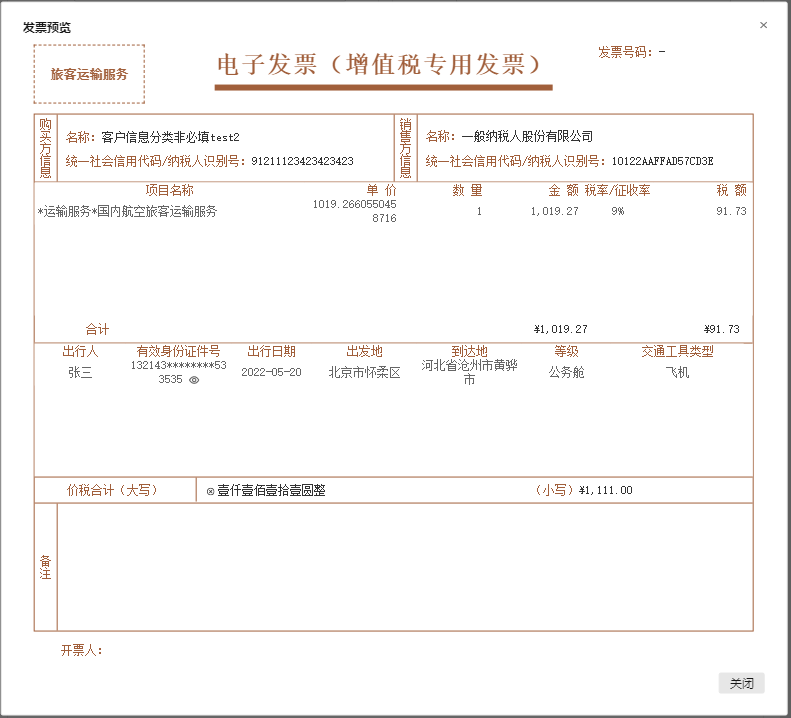Click the total amount ¥1,111.00

coord(605,491)
